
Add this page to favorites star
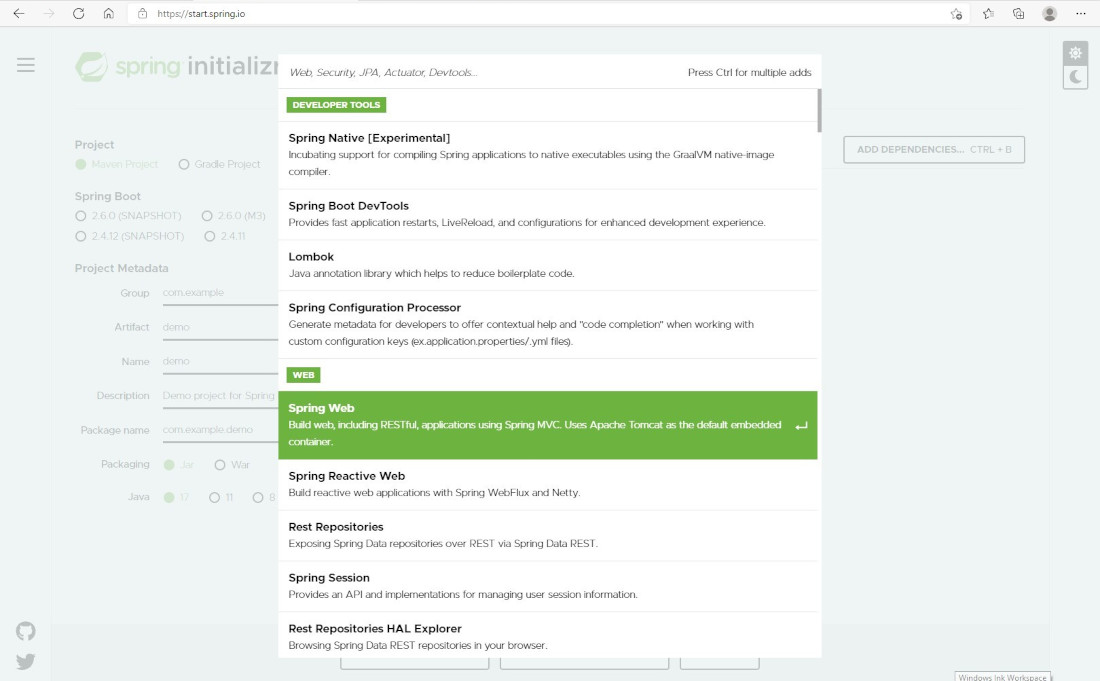956,14
